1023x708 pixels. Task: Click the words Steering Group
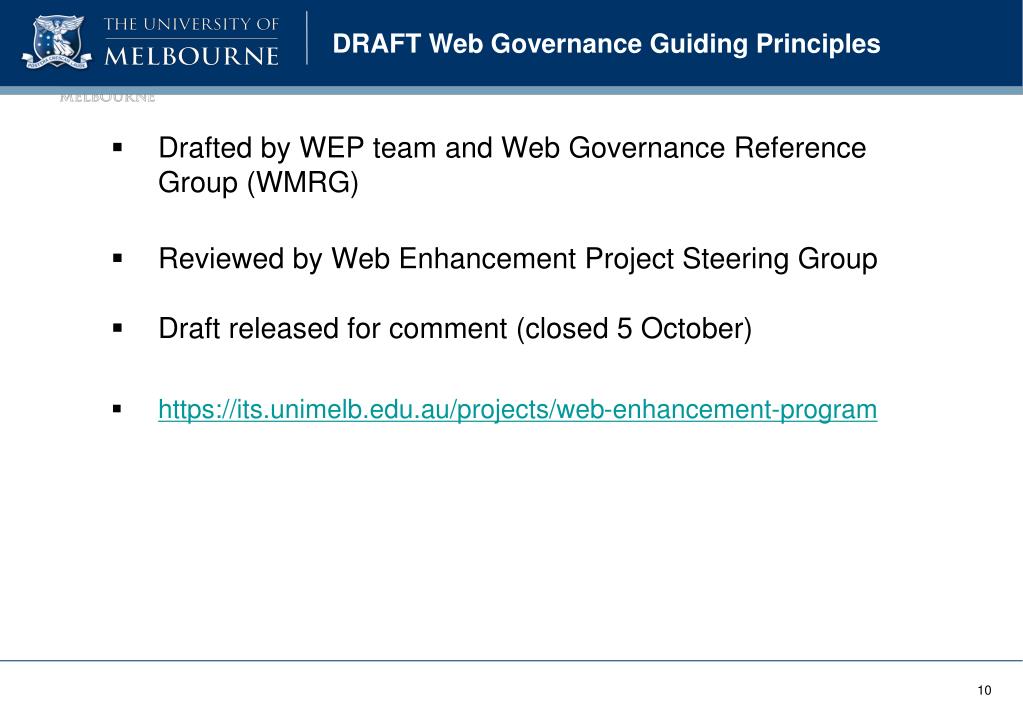coord(780,259)
